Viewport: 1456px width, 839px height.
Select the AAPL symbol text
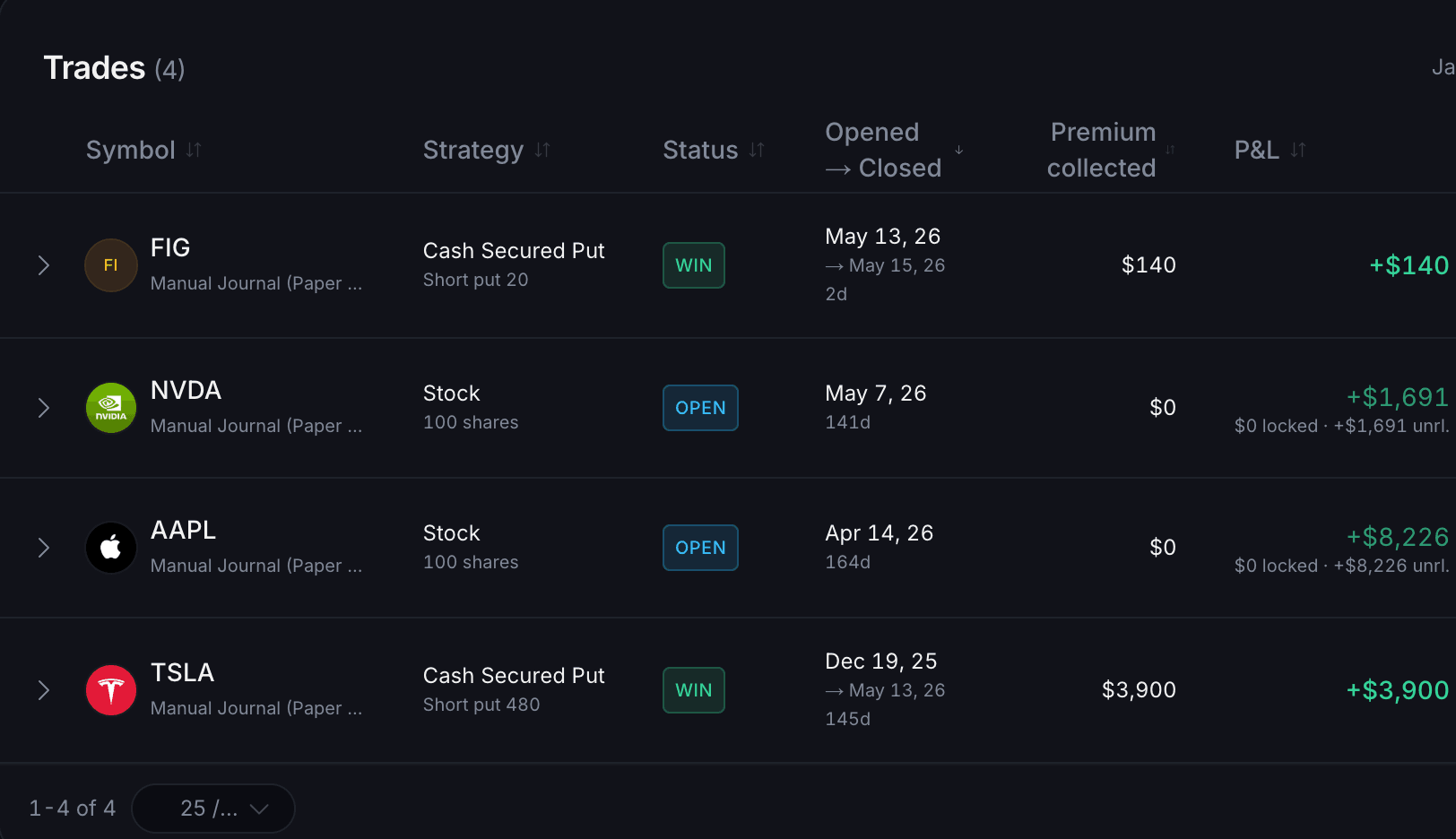[183, 530]
